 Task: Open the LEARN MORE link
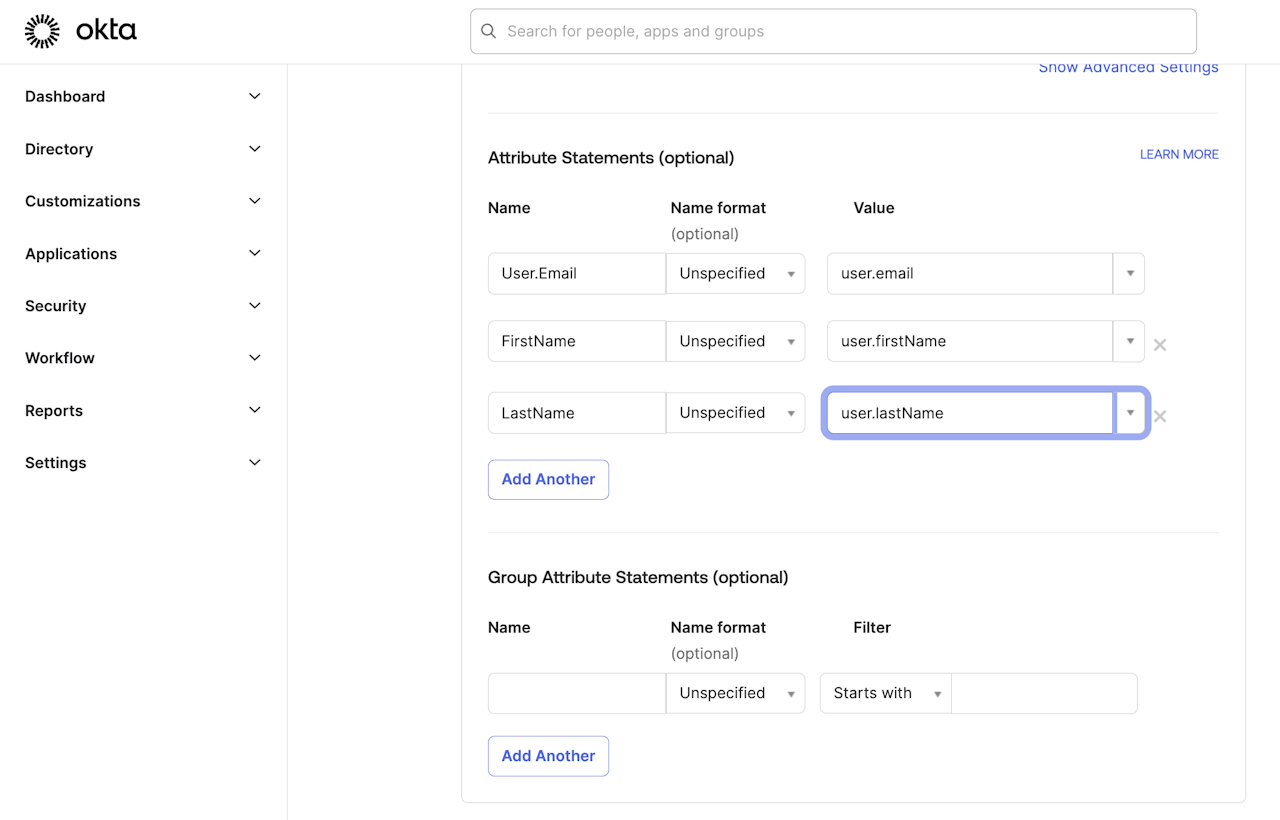[1179, 154]
